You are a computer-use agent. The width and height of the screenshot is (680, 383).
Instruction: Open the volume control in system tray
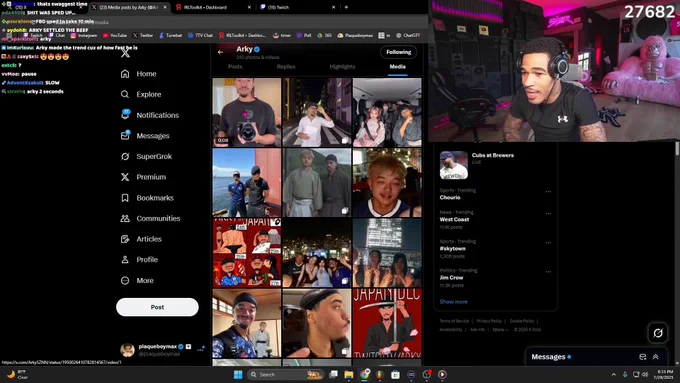pyautogui.click(x=645, y=374)
